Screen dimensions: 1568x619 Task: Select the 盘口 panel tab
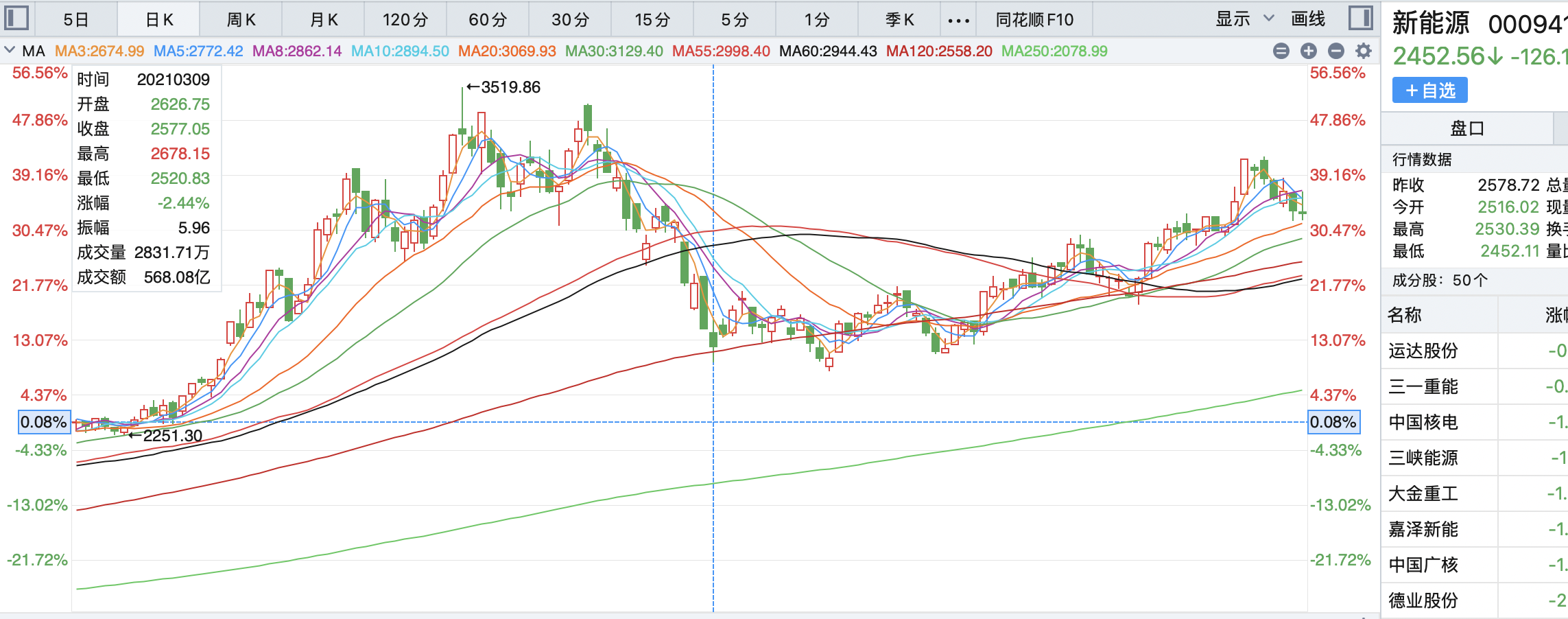(x=1466, y=128)
